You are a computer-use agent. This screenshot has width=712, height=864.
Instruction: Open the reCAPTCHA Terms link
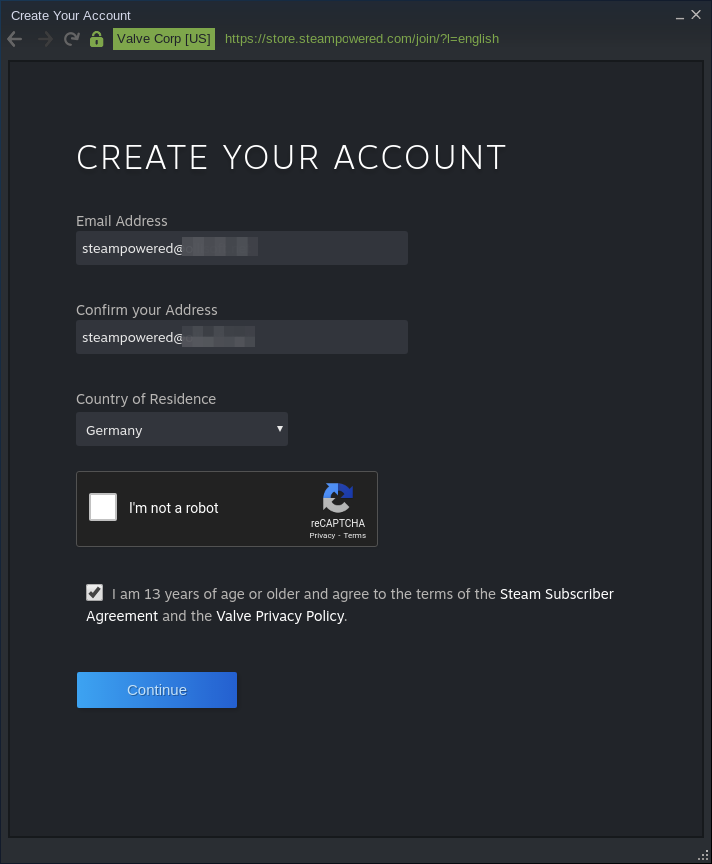pyautogui.click(x=355, y=536)
